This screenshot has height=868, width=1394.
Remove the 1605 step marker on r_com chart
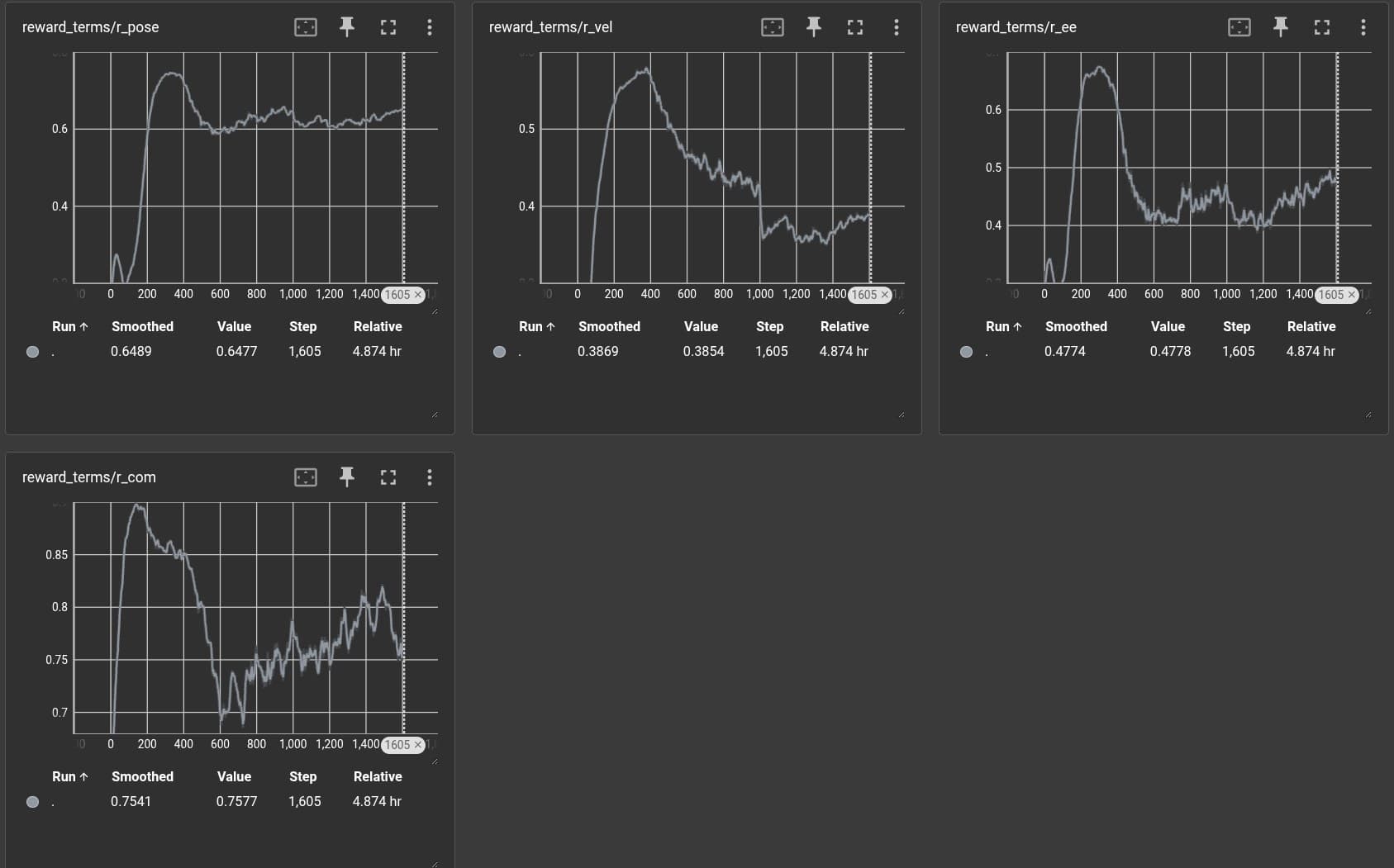pyautogui.click(x=418, y=745)
